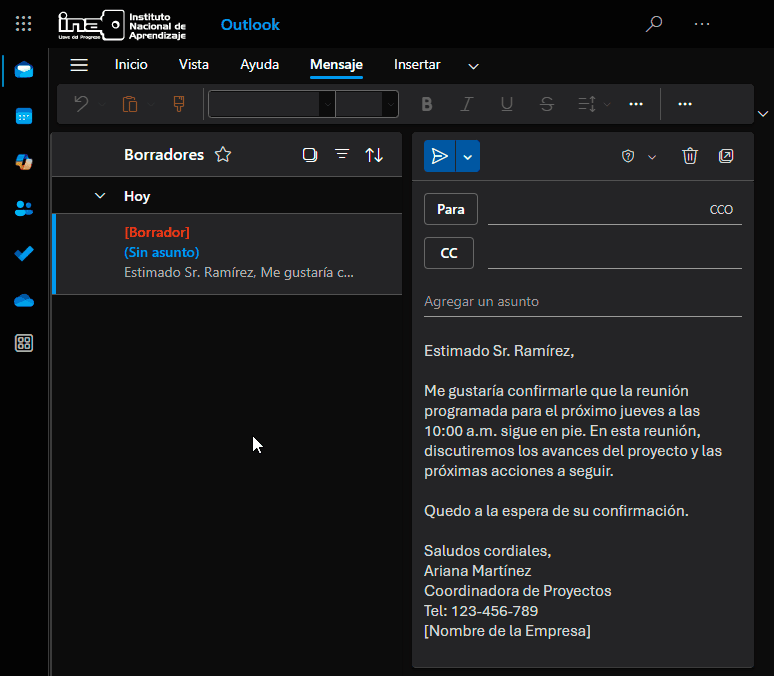Click the search magnifier icon
774x676 pixels.
click(654, 24)
